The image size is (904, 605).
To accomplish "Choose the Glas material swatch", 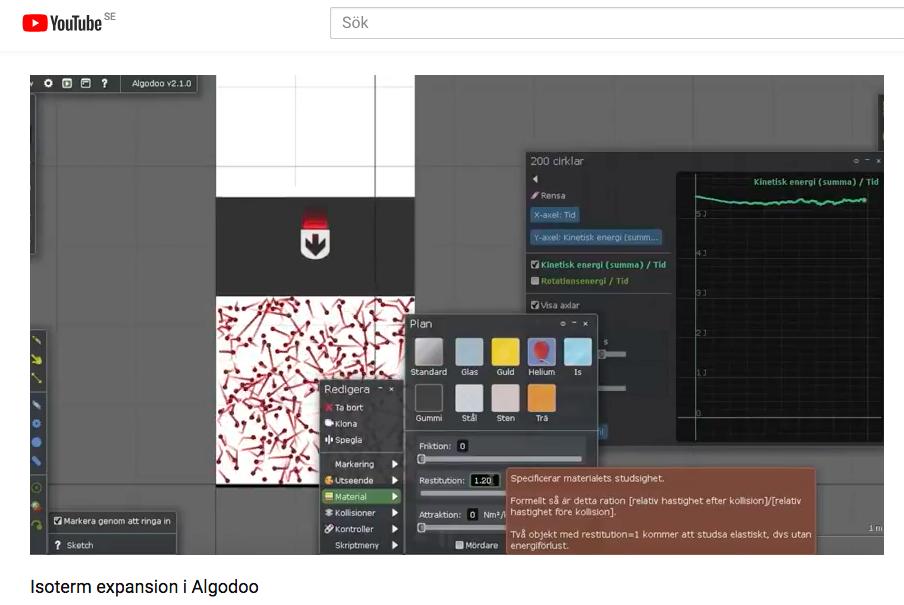I will 469,351.
